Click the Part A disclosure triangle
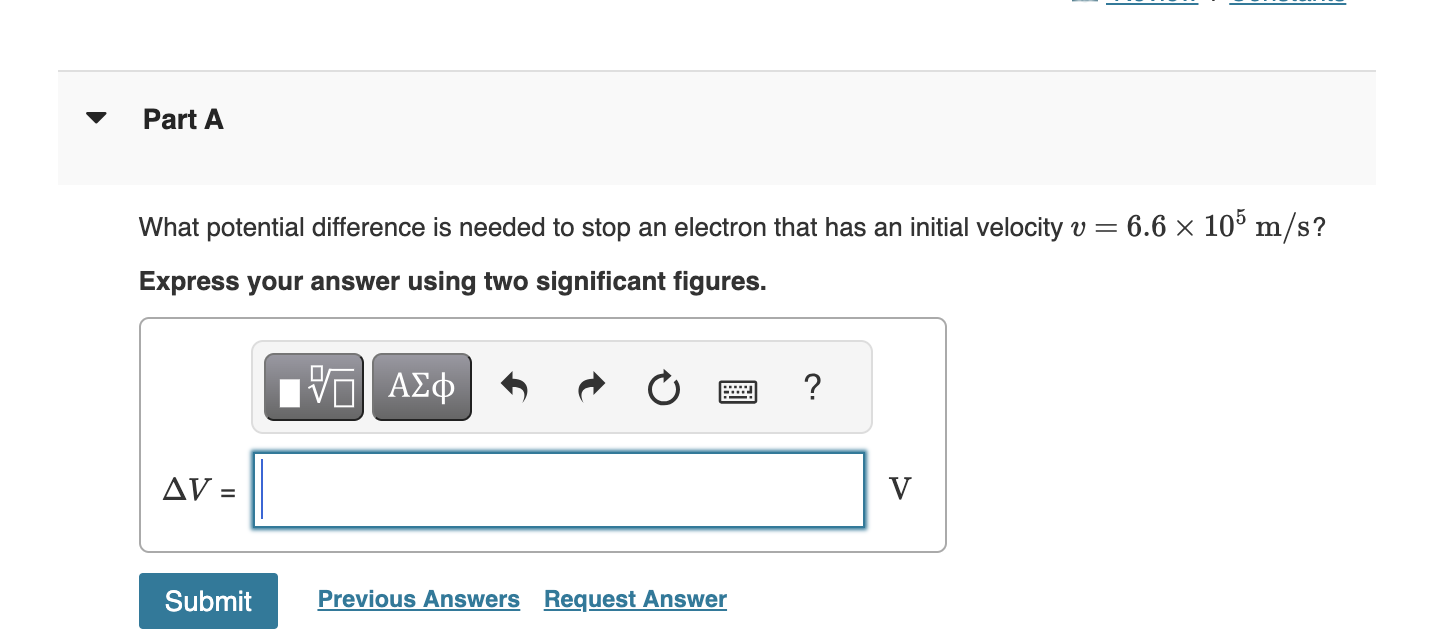The height and width of the screenshot is (642, 1430). 94,117
